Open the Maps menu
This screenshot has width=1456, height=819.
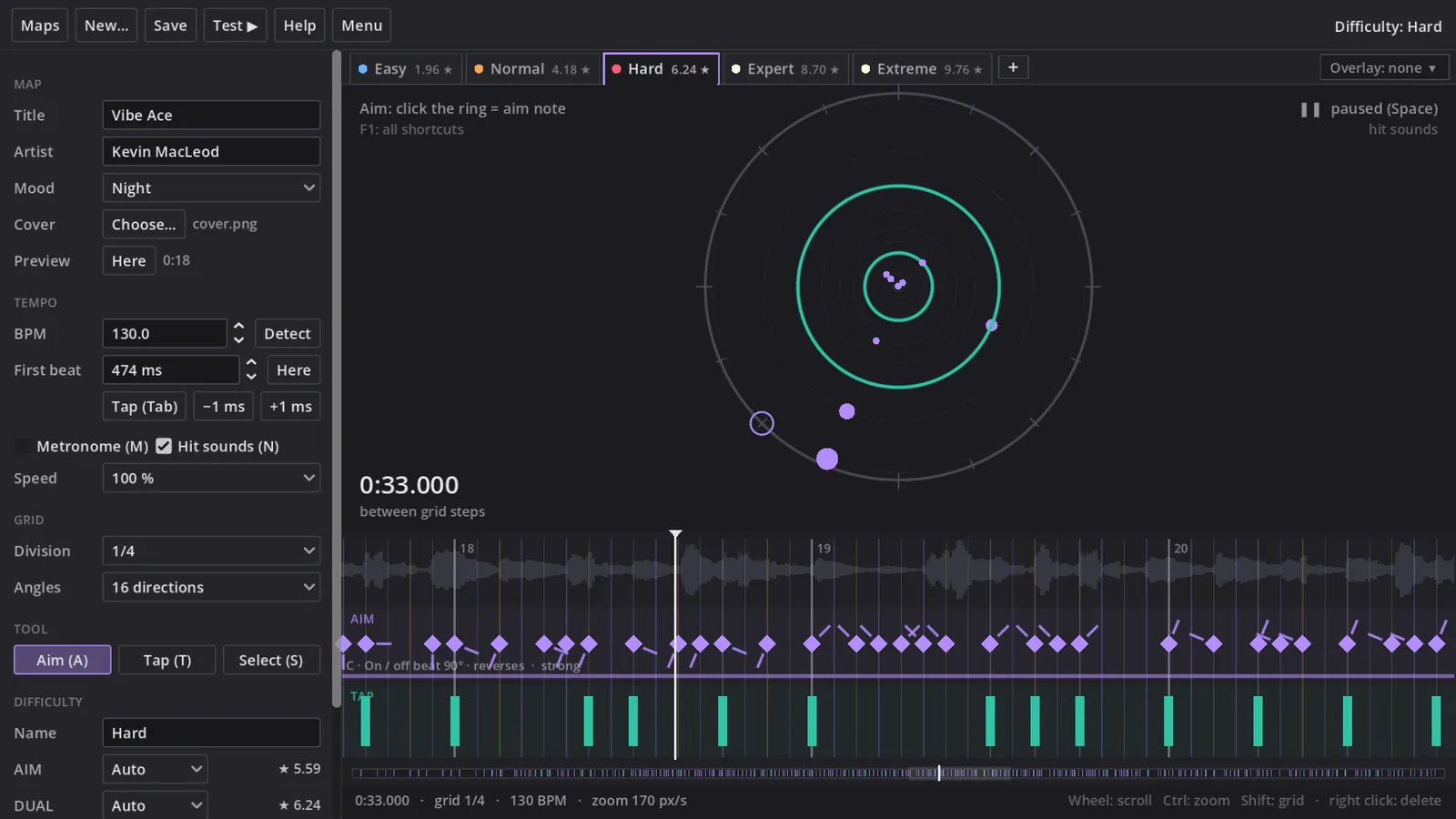pos(40,25)
